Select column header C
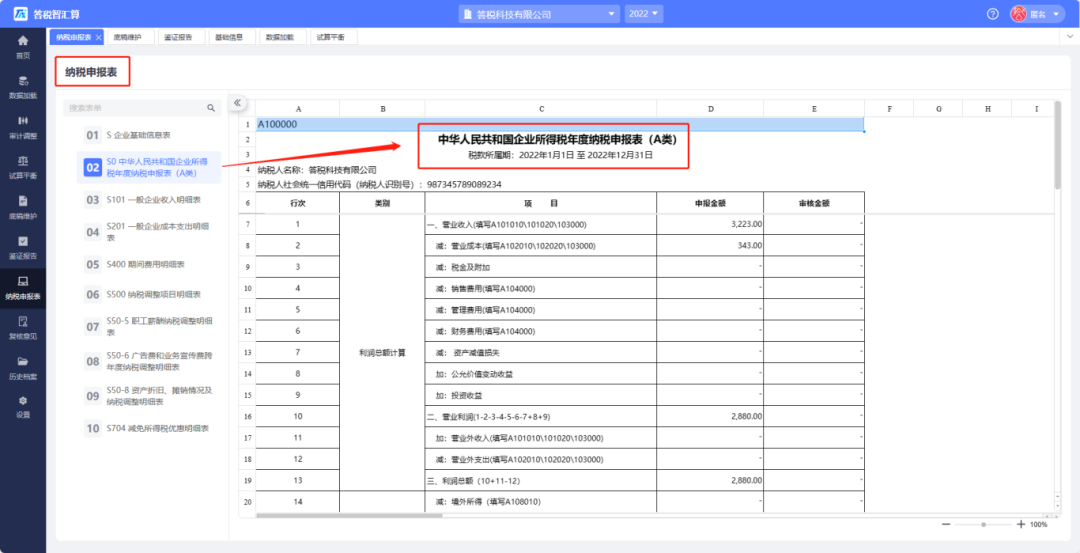This screenshot has width=1080, height=553. [541, 109]
